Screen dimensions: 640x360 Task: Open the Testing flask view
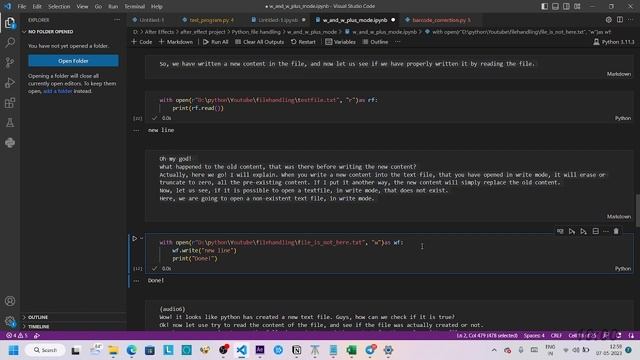[10, 122]
